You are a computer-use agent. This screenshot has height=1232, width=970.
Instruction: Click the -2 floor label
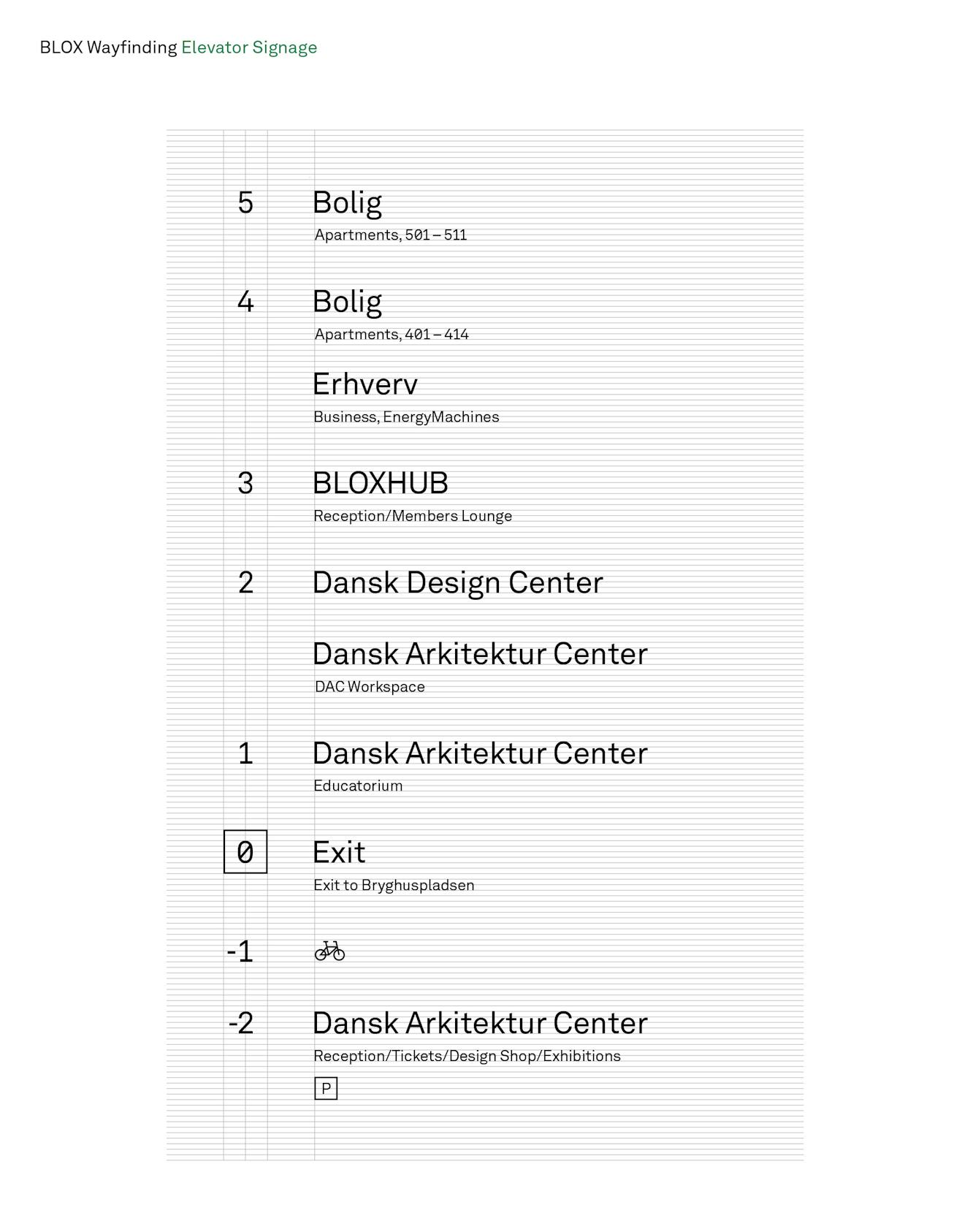pos(241,1023)
